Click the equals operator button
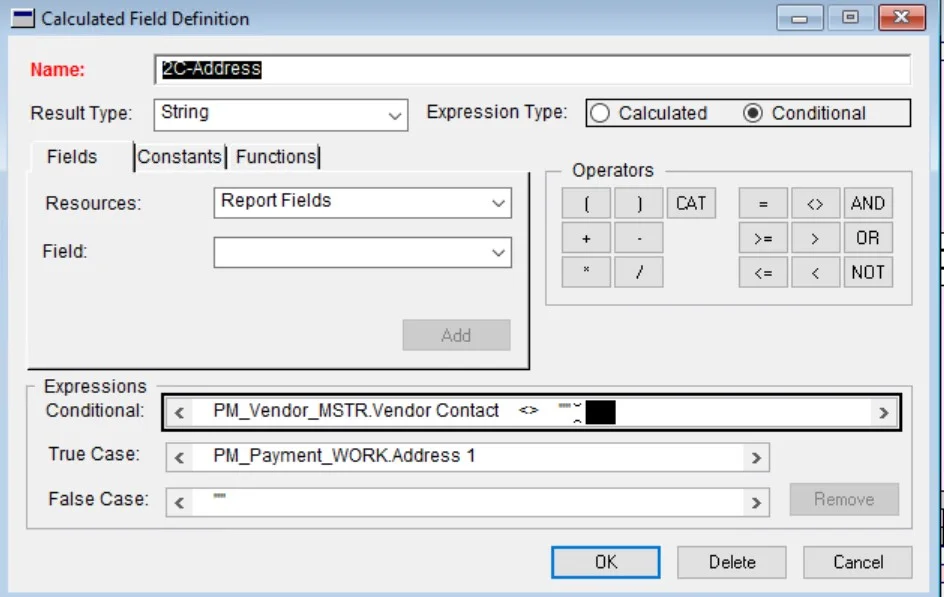This screenshot has width=944, height=597. [763, 203]
